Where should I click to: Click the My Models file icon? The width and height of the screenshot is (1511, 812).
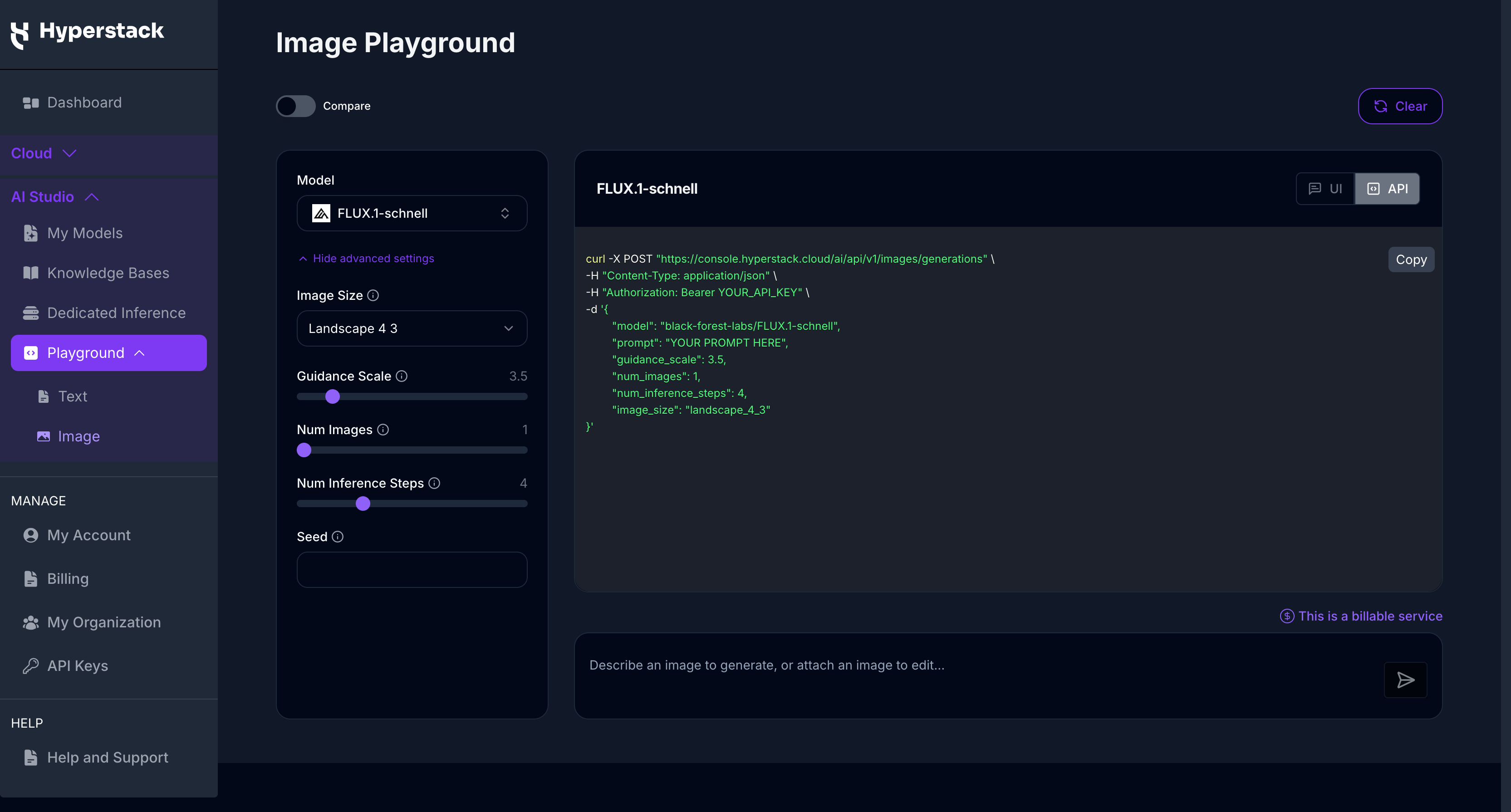30,233
